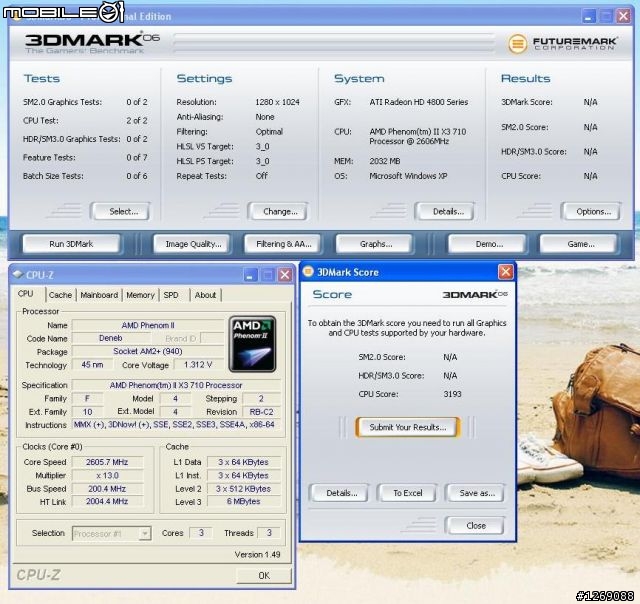Click the Resolution value 1280 x 1024
This screenshot has width=640, height=604.
278,102
